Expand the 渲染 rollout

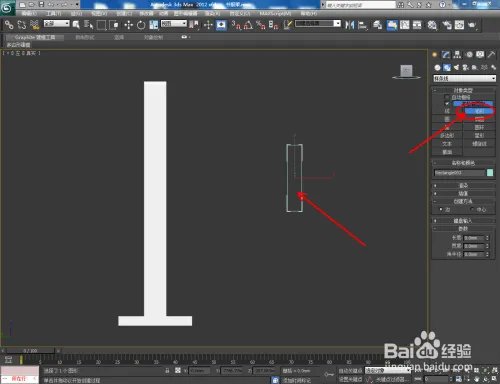(x=464, y=185)
